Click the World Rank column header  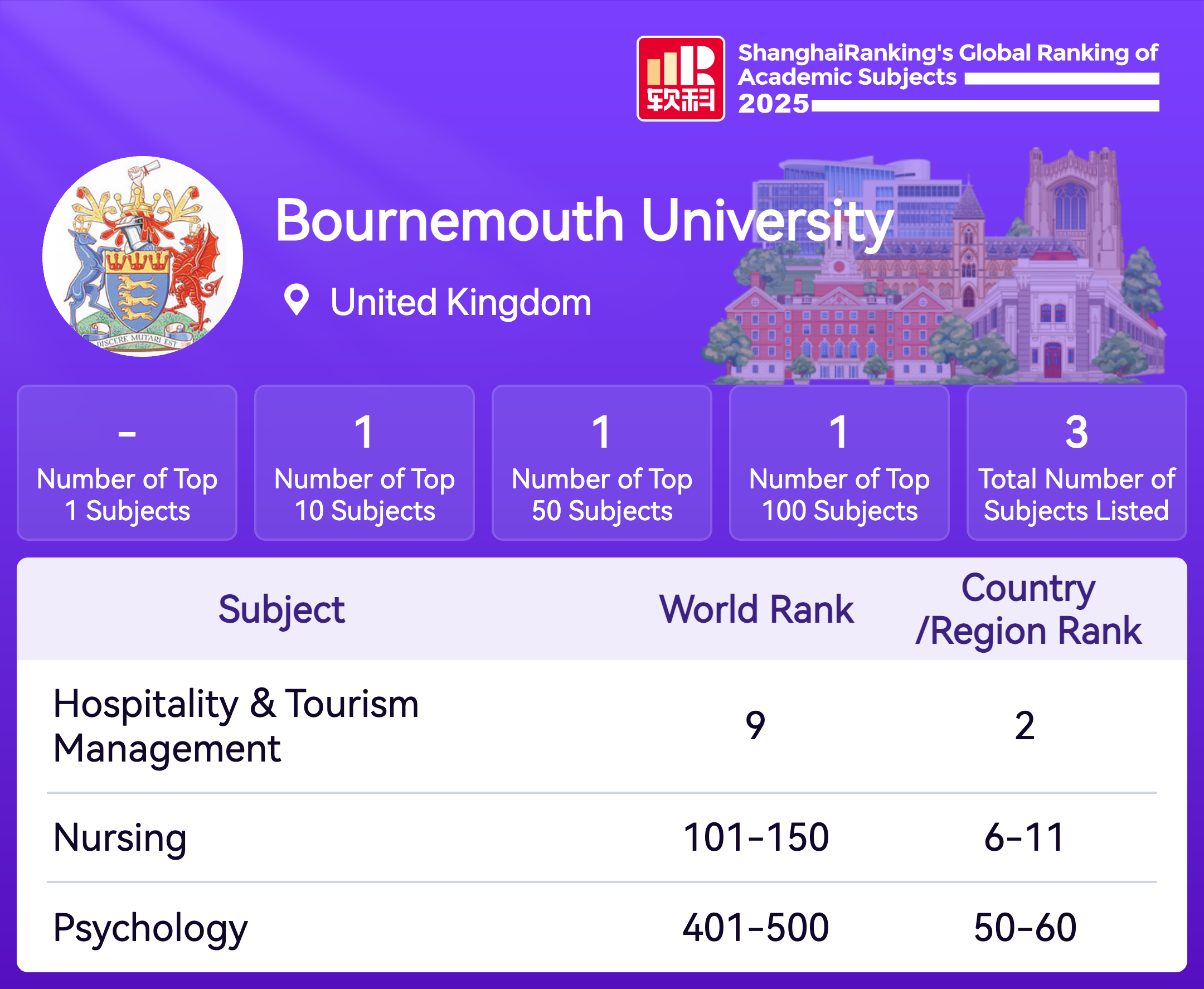pyautogui.click(x=756, y=609)
